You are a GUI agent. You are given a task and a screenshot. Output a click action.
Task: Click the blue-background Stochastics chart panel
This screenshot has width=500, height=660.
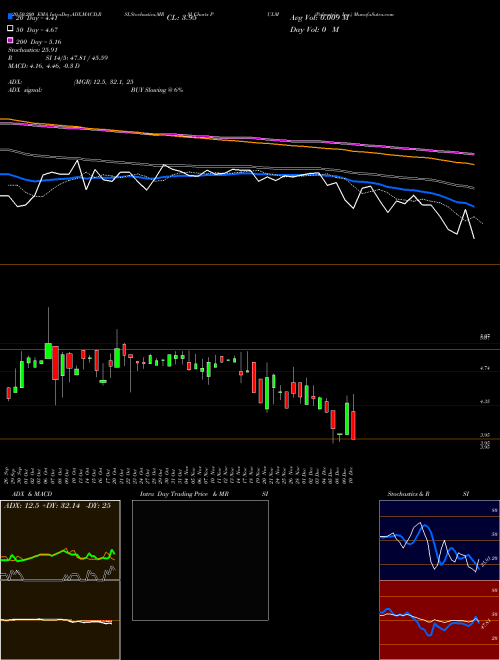pyautogui.click(x=439, y=540)
